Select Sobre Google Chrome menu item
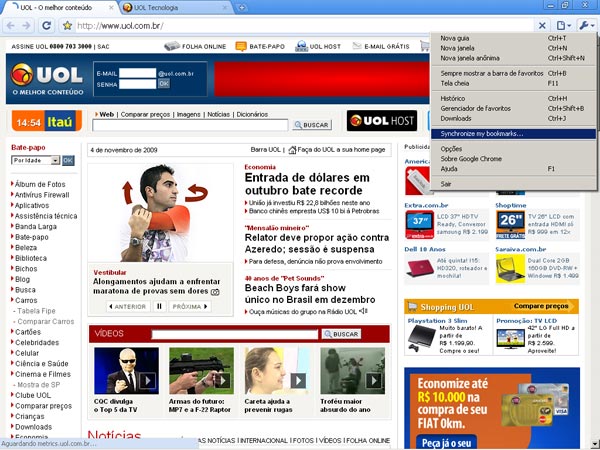Viewport: 600px width, 450px height. tap(513, 158)
